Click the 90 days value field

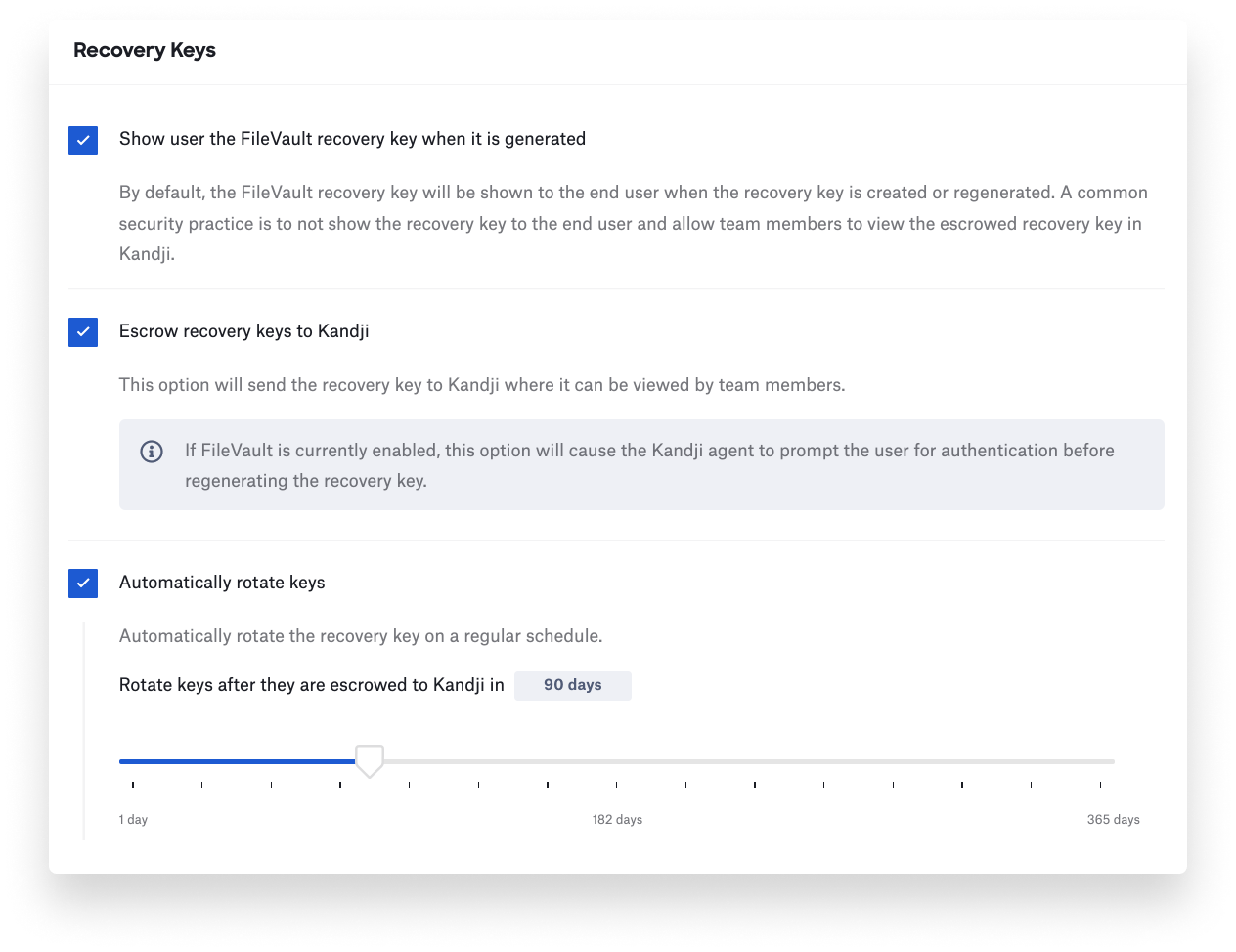point(573,685)
